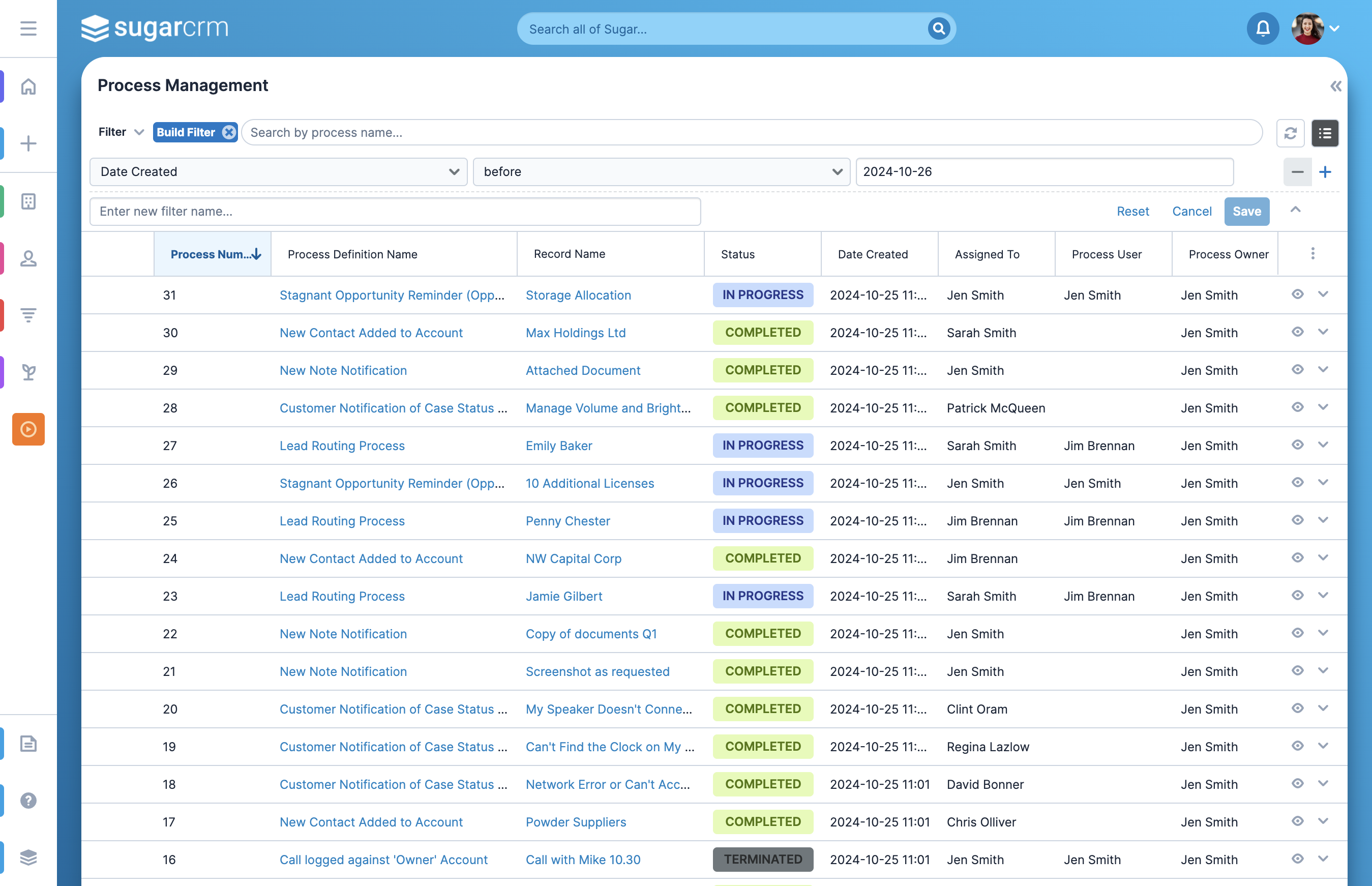This screenshot has height=886, width=1372.
Task: Open Lead Routing Process link for Emily Baker
Action: coord(342,446)
